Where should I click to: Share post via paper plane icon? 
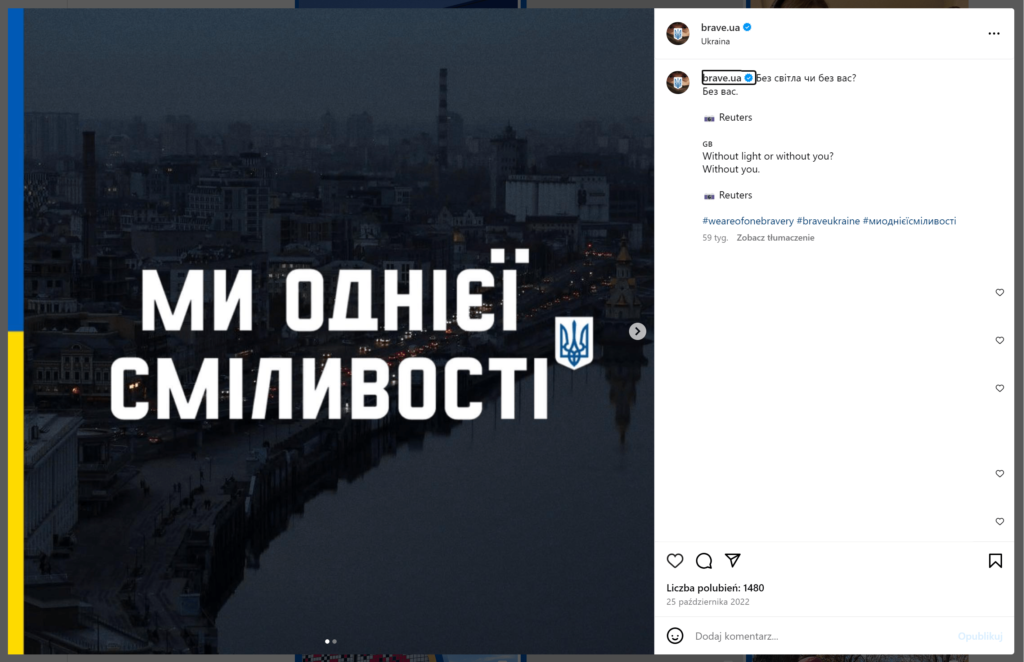tap(733, 560)
